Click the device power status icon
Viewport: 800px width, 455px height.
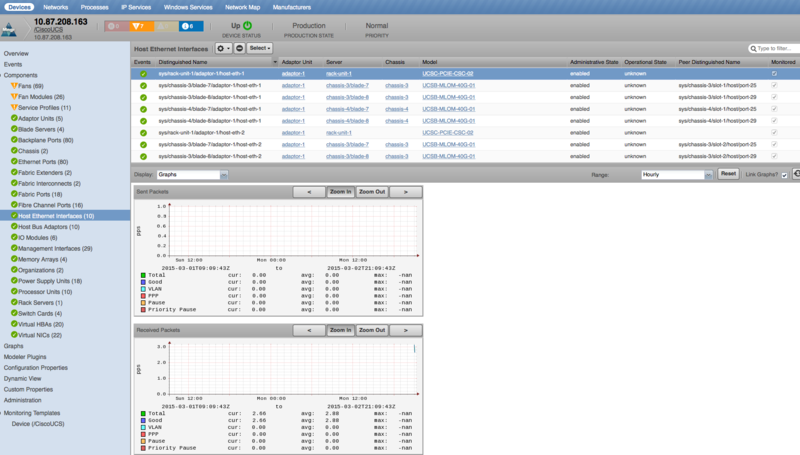point(247,26)
